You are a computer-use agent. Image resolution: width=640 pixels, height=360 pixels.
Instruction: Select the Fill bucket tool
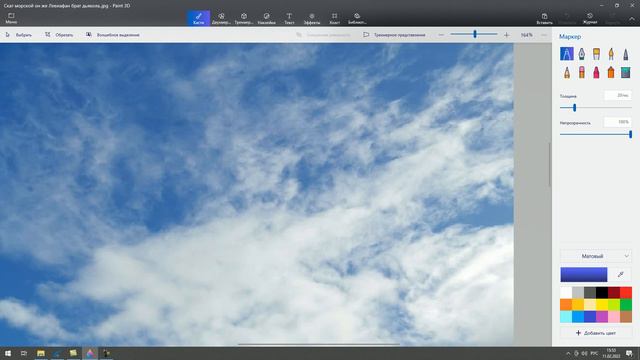click(x=625, y=73)
